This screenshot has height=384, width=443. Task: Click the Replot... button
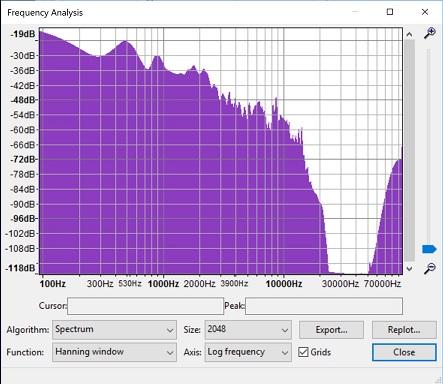[x=404, y=330]
